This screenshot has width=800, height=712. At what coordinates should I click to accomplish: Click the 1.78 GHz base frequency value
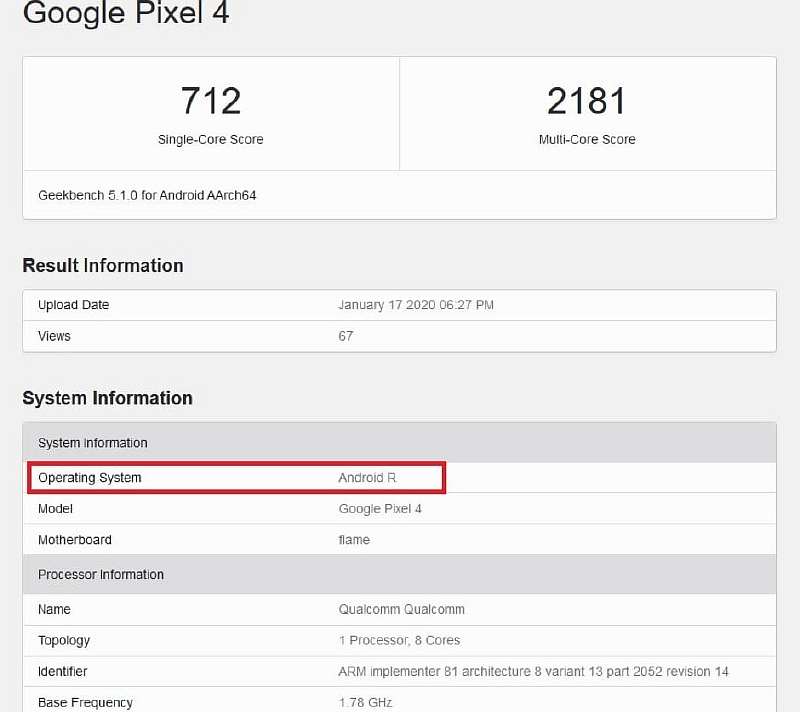coord(366,702)
